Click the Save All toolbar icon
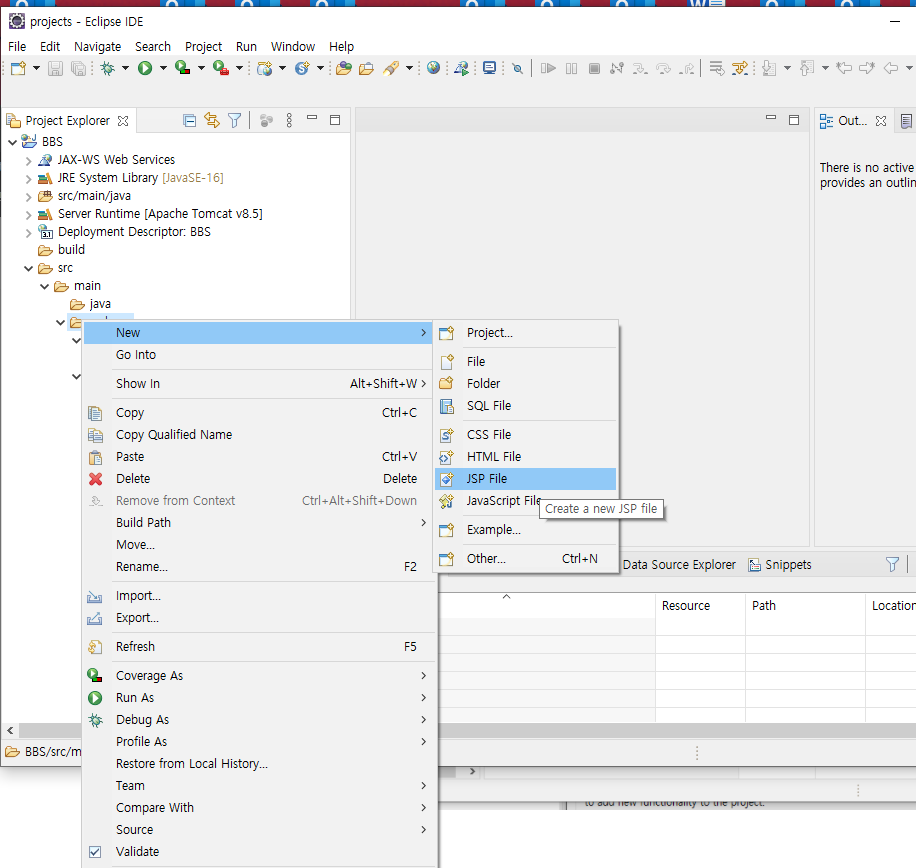916x868 pixels. pos(78,68)
